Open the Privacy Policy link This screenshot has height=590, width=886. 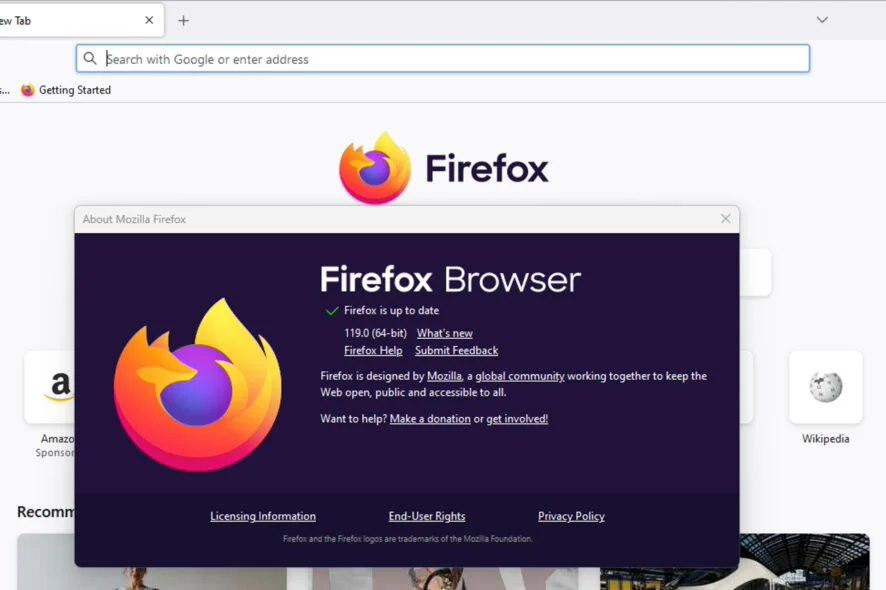coord(571,516)
